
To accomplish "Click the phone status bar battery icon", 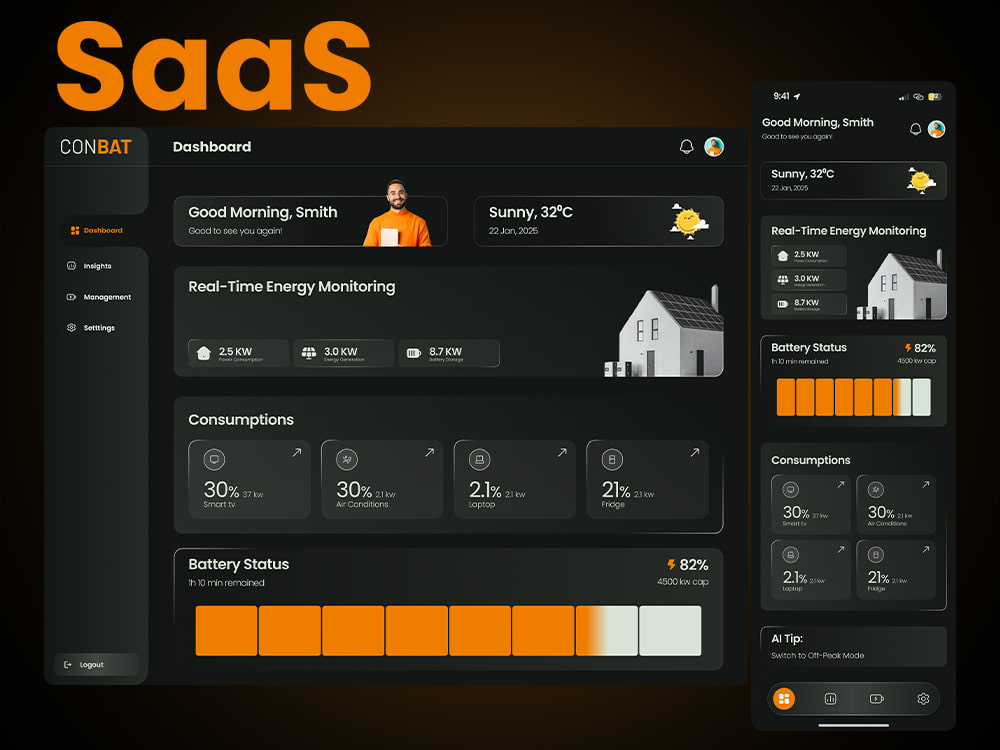I will [934, 97].
